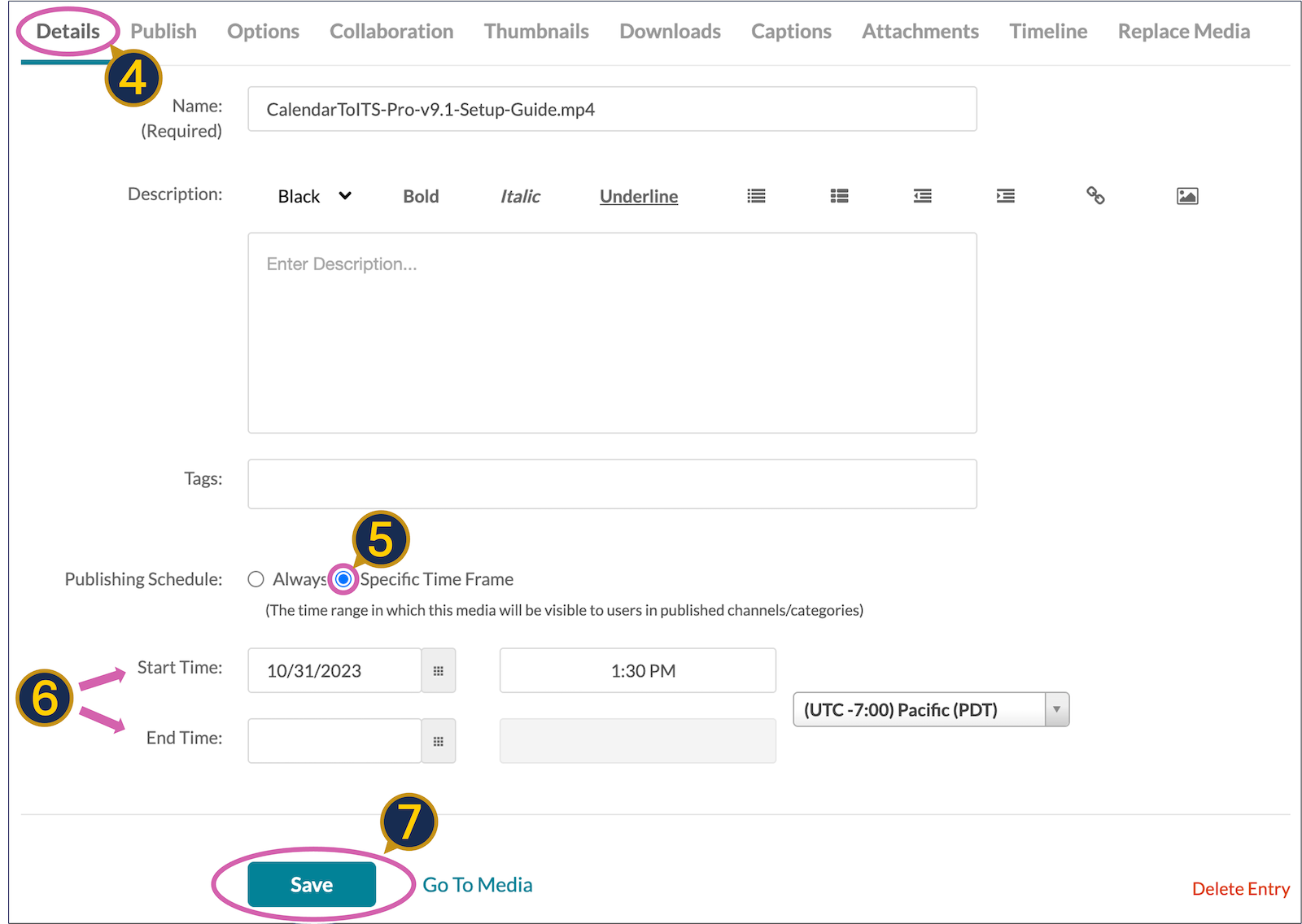The height and width of the screenshot is (924, 1302).
Task: Select the Specific Time Frame radio button
Action: [x=343, y=579]
